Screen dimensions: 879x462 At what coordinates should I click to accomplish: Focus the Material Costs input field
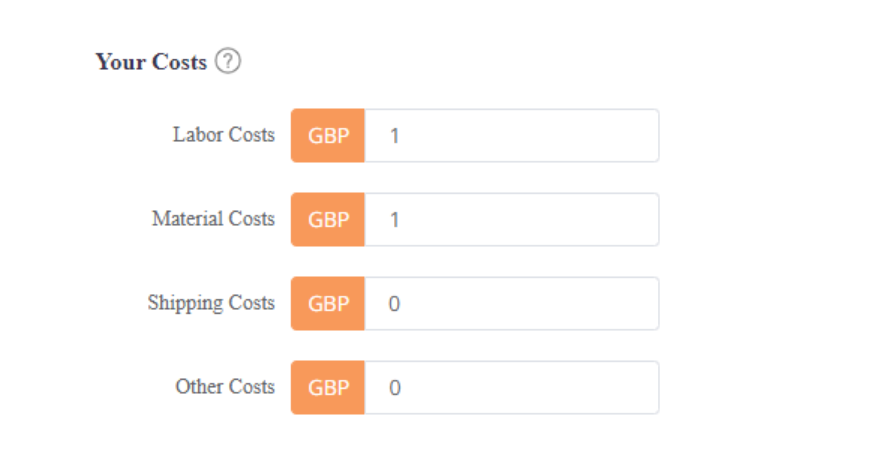(511, 219)
